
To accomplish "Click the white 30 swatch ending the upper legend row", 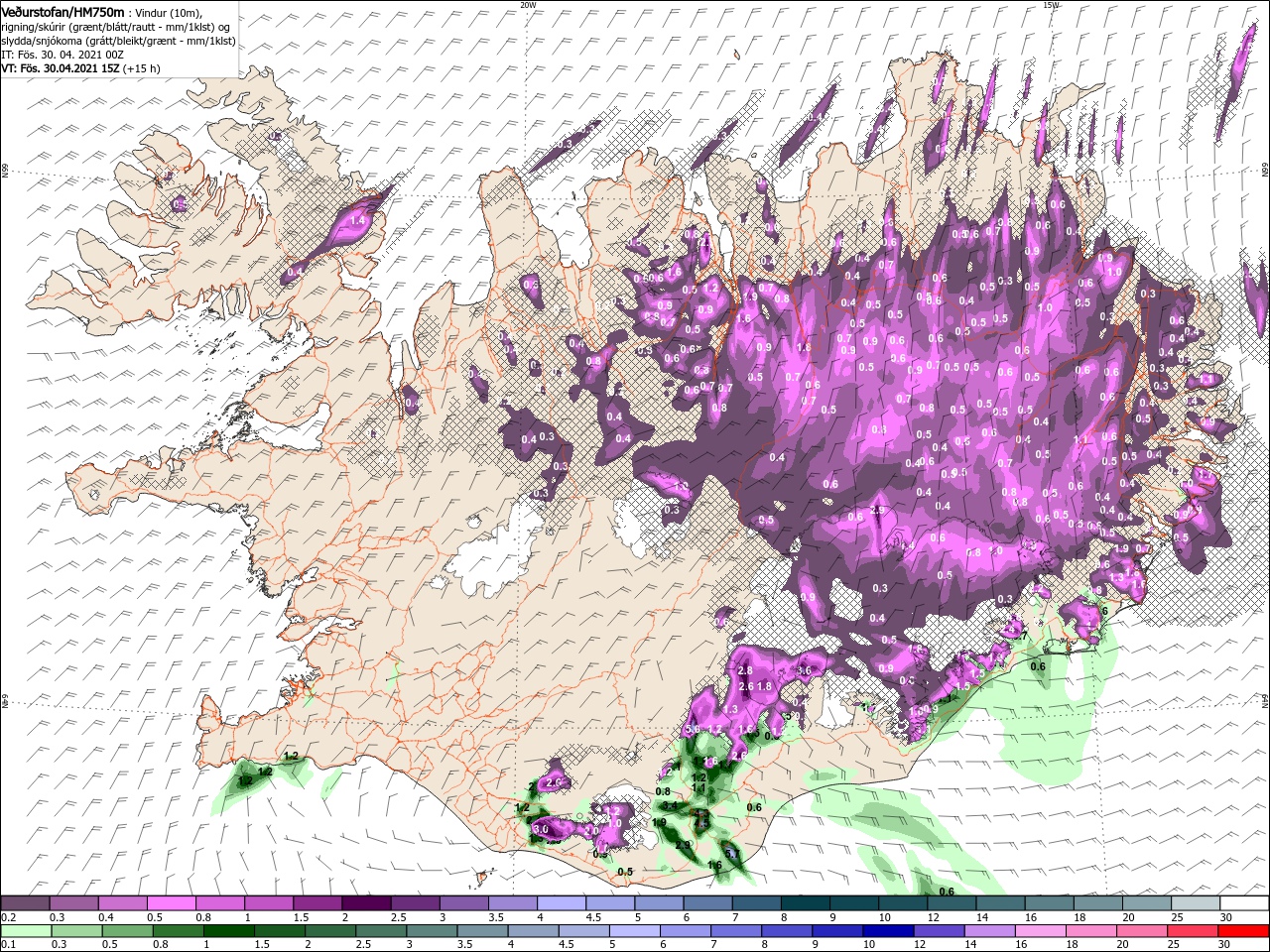I will pyautogui.click(x=1243, y=903).
